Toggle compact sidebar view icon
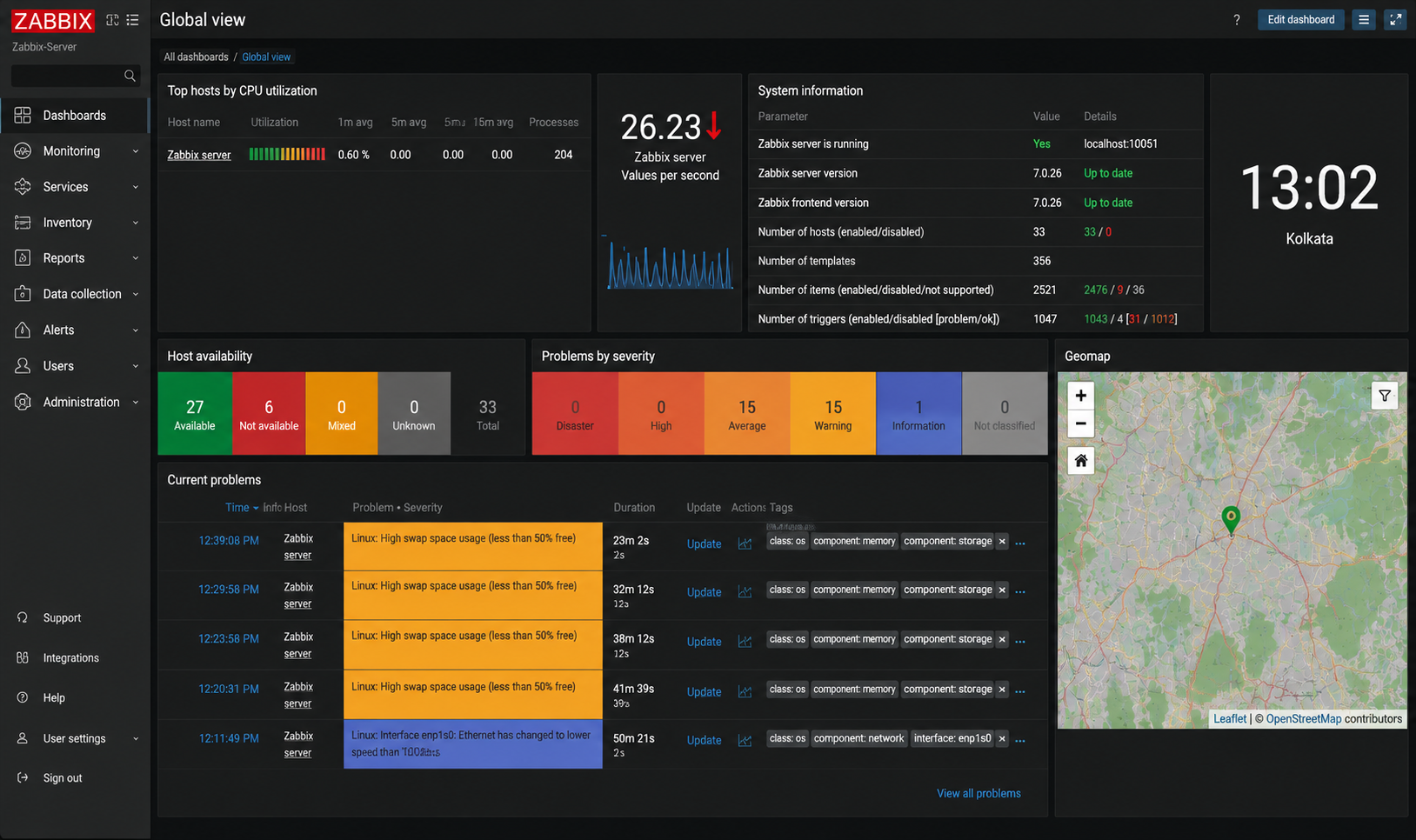Screen dimensions: 1416x840 click(x=112, y=20)
